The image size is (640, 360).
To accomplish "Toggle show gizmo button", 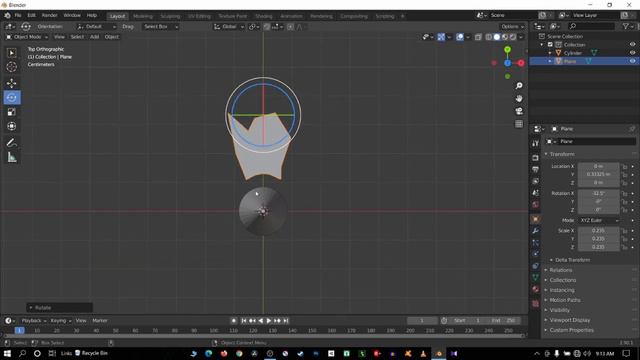I will coord(441,37).
